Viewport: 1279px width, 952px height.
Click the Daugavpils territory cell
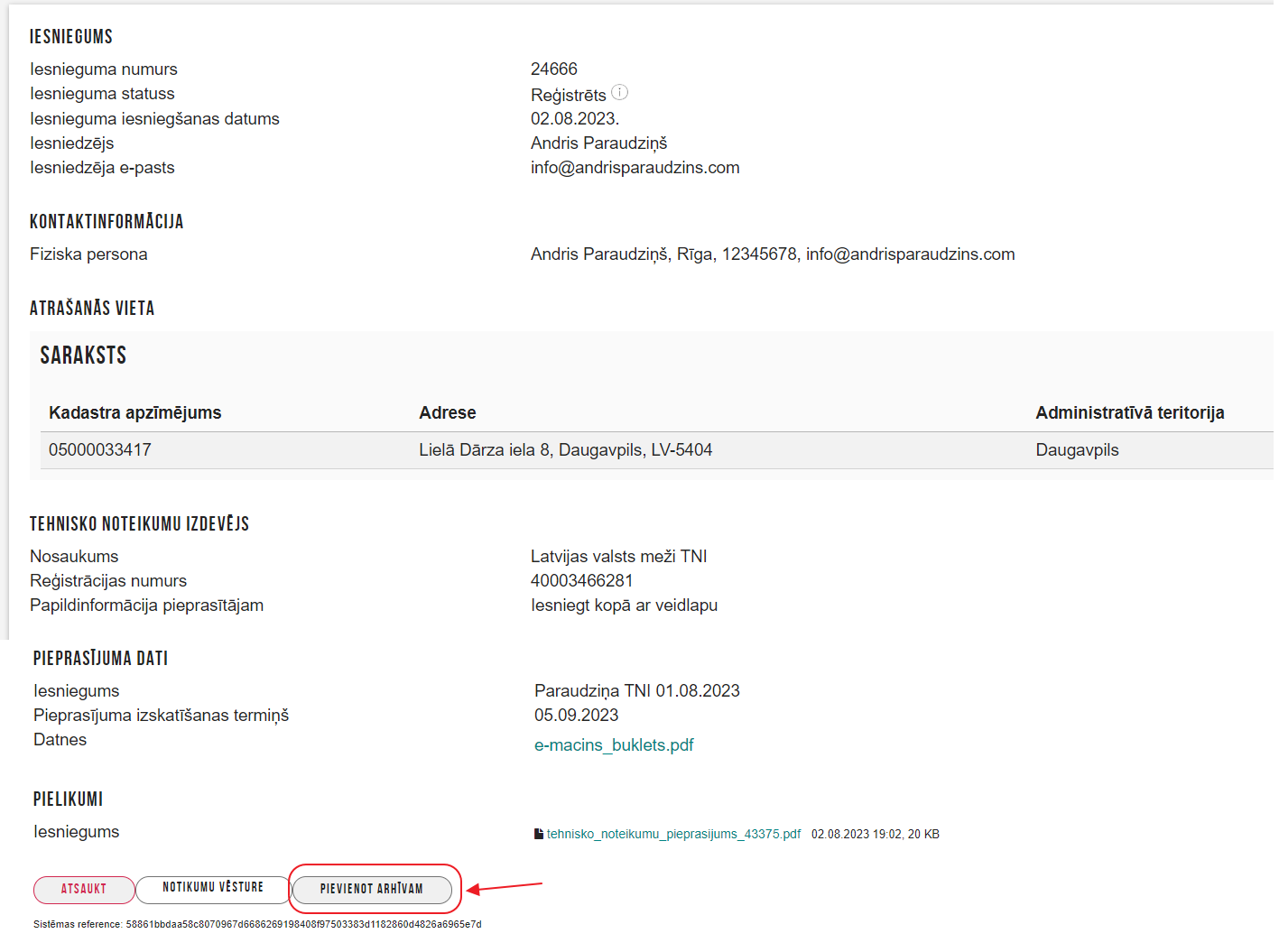point(1077,449)
